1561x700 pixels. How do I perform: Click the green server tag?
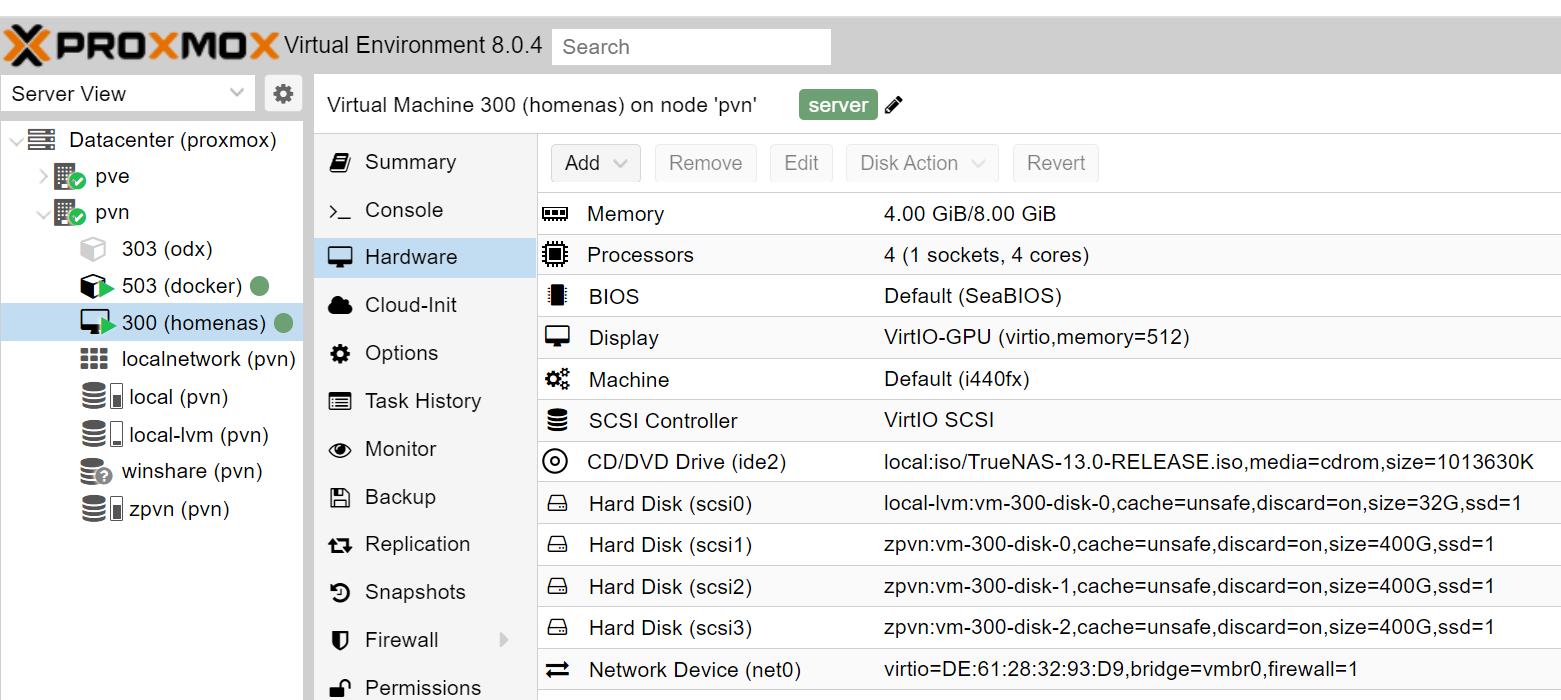(837, 105)
